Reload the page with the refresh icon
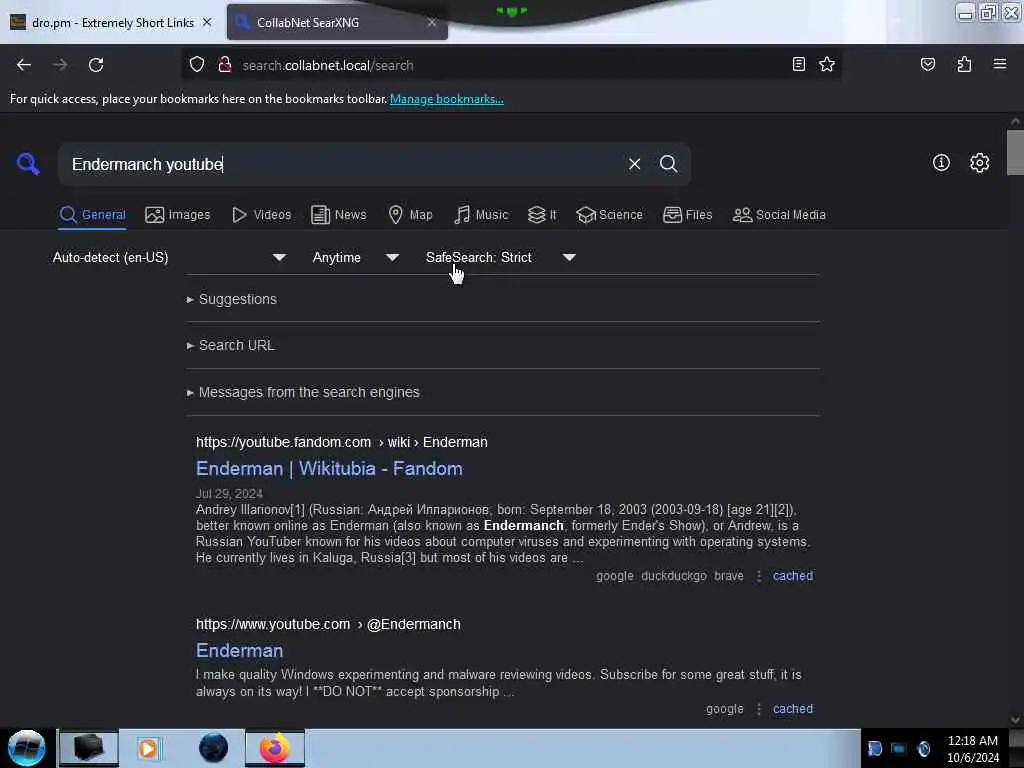The image size is (1024, 768). (96, 65)
